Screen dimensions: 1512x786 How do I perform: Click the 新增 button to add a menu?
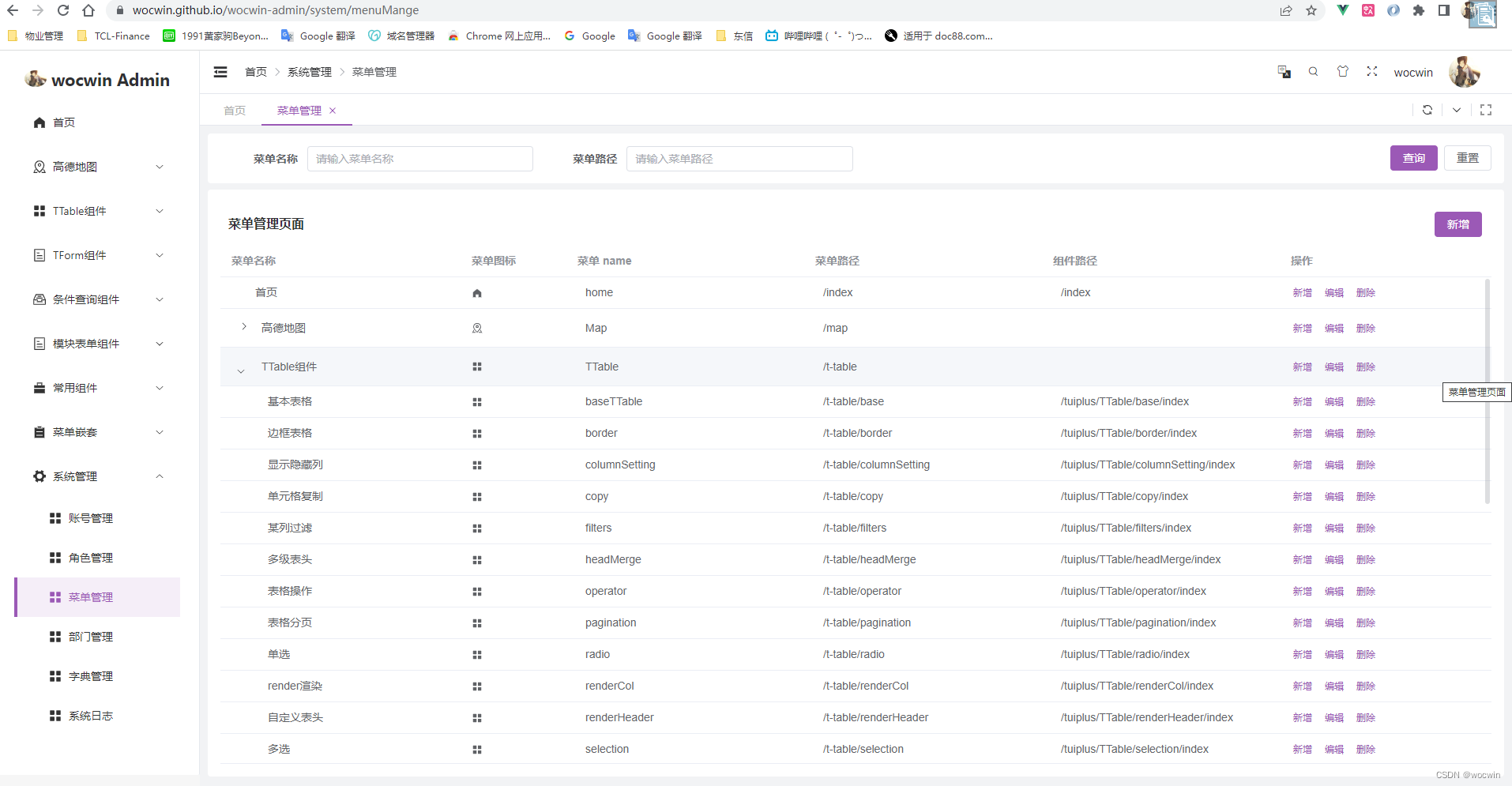click(1457, 224)
